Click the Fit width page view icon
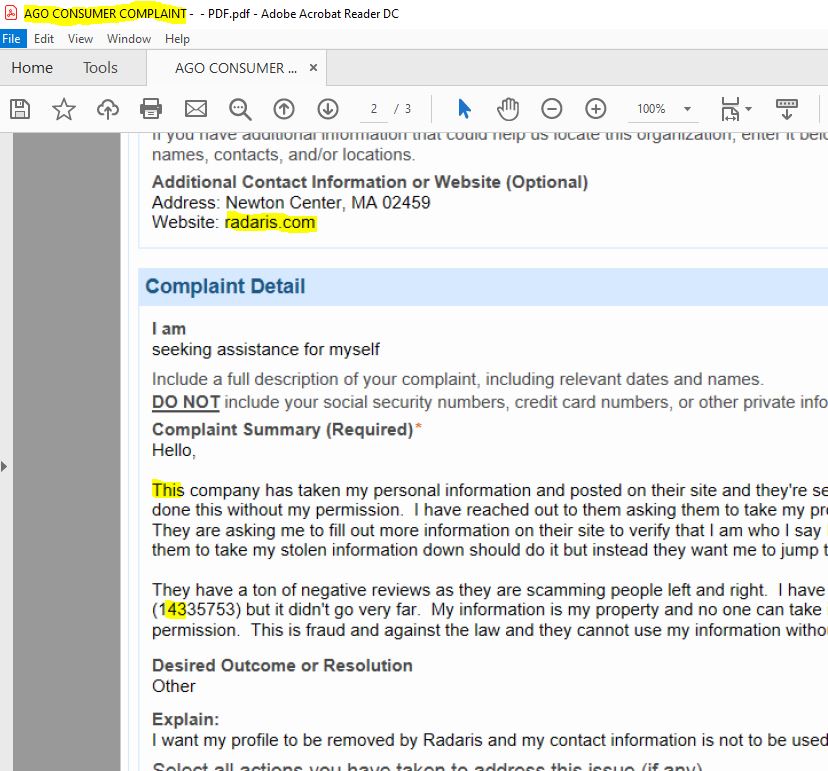Viewport: 828px width, 771px height. [x=730, y=109]
